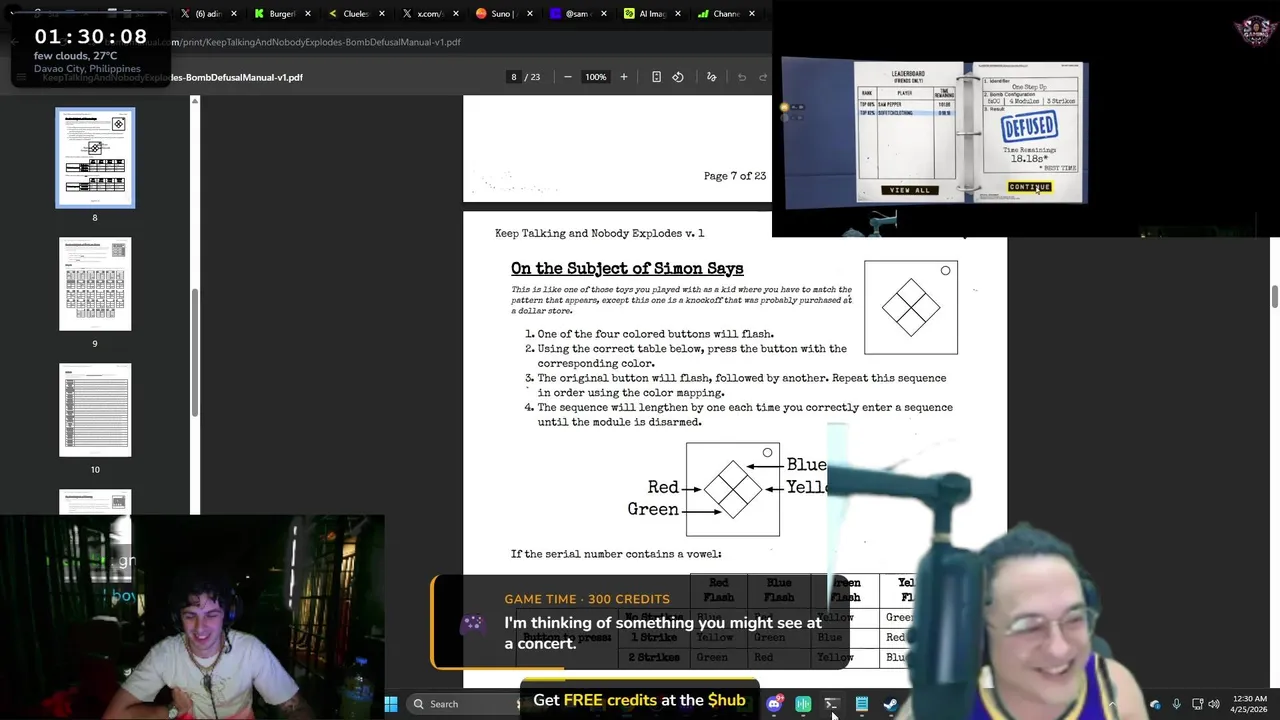Switch to the Clueless browser tab

[357, 14]
